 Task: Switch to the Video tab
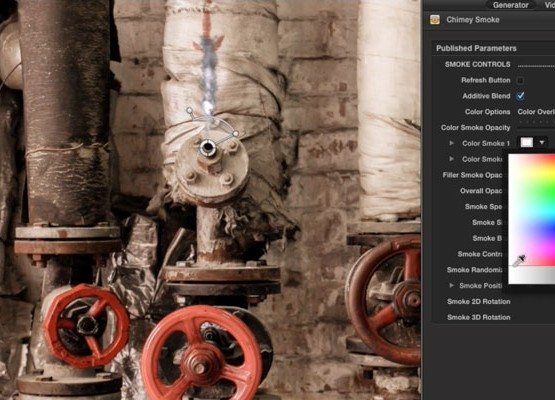(548, 5)
